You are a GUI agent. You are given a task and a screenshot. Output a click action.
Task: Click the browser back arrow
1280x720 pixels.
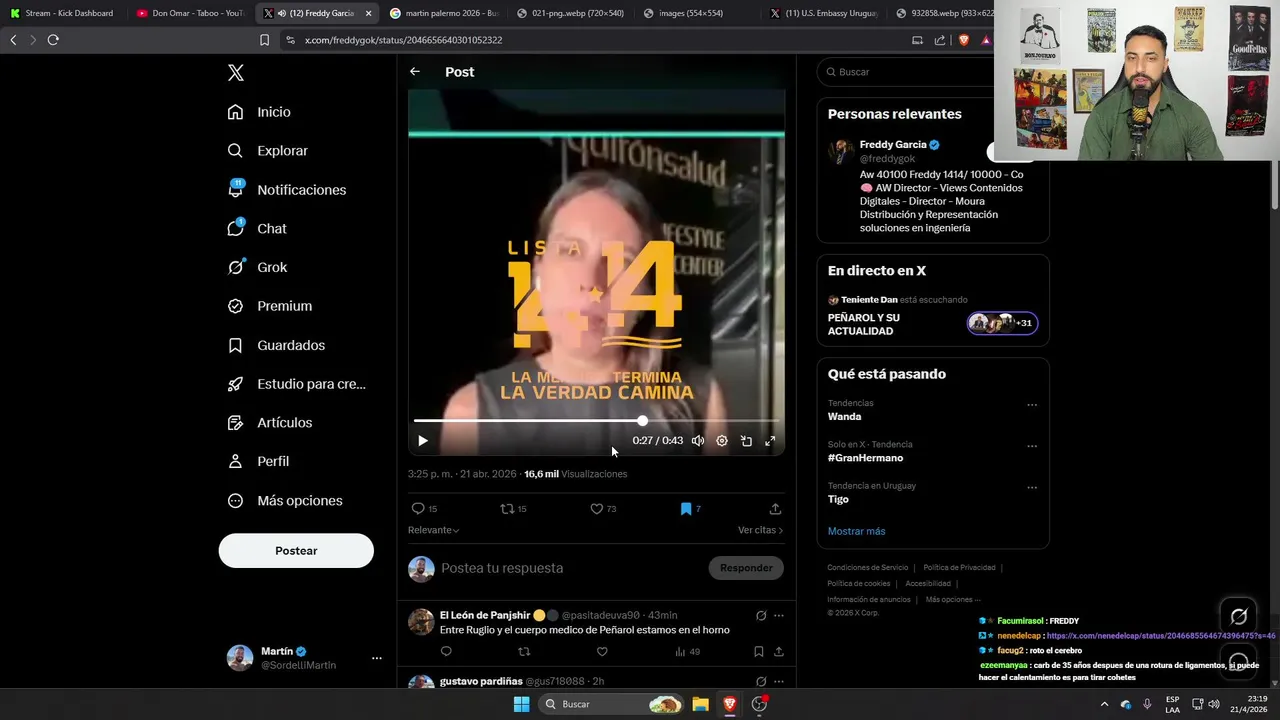coord(13,40)
